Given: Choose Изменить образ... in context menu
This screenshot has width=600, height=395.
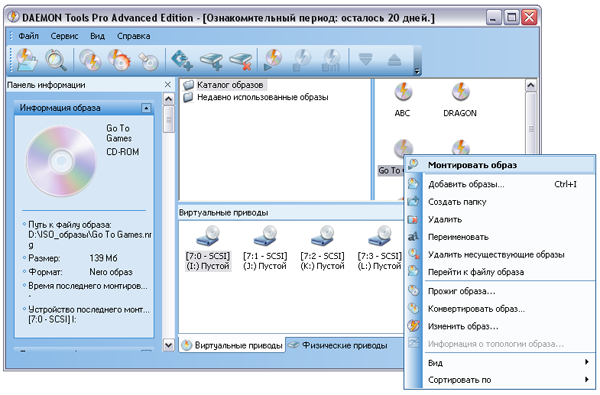Looking at the screenshot, I should point(500,326).
